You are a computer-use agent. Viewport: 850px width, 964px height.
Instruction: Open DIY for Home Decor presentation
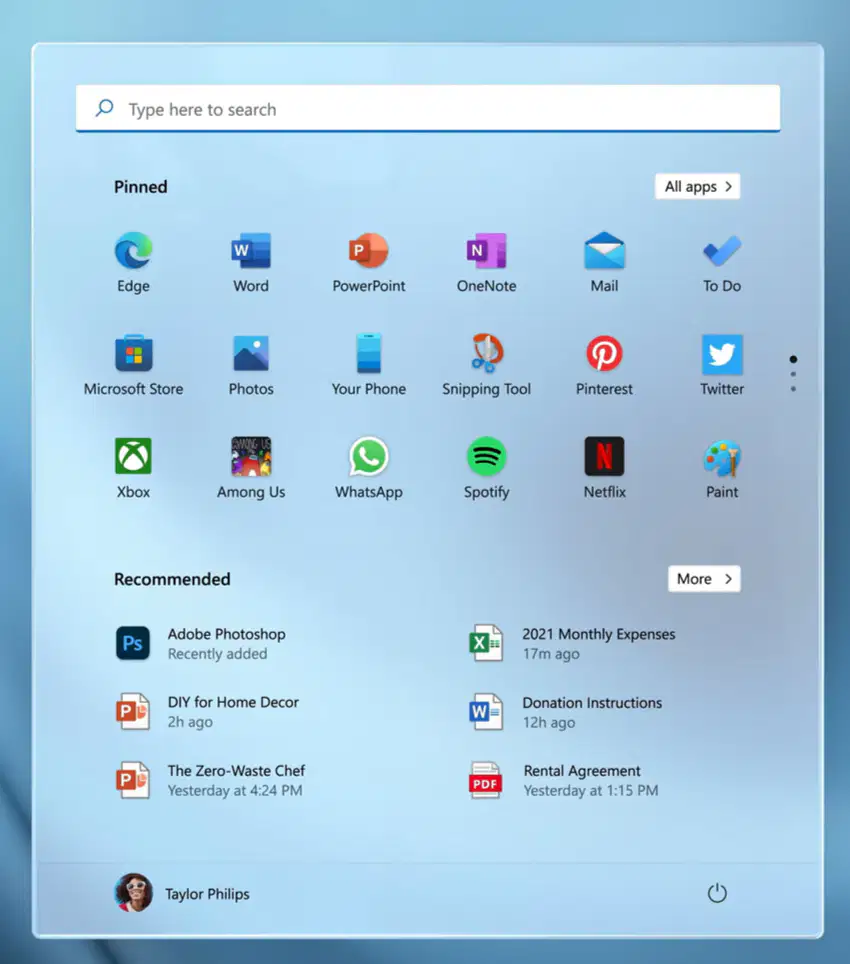[207, 711]
